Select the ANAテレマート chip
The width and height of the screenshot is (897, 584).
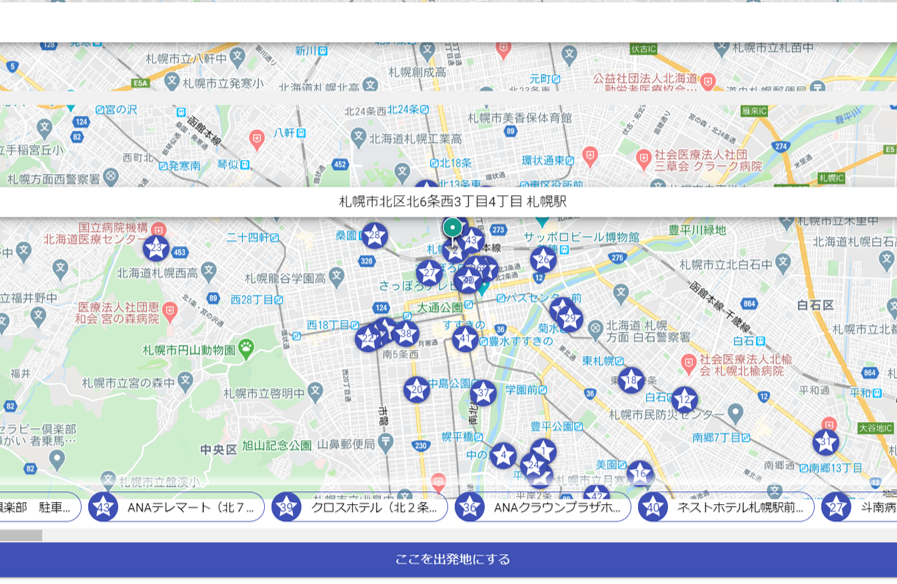175,507
